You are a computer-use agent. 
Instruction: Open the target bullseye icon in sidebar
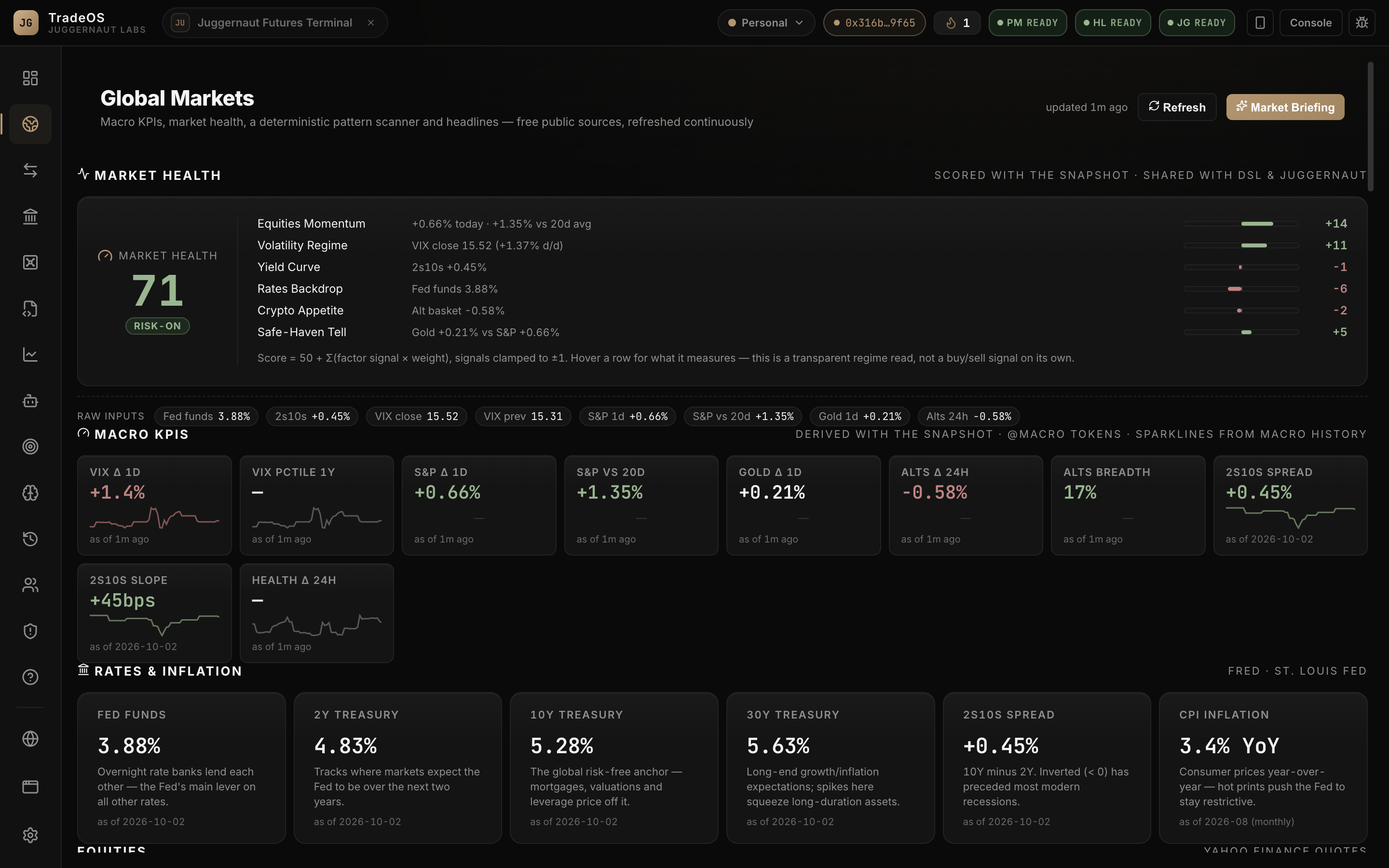[x=30, y=447]
